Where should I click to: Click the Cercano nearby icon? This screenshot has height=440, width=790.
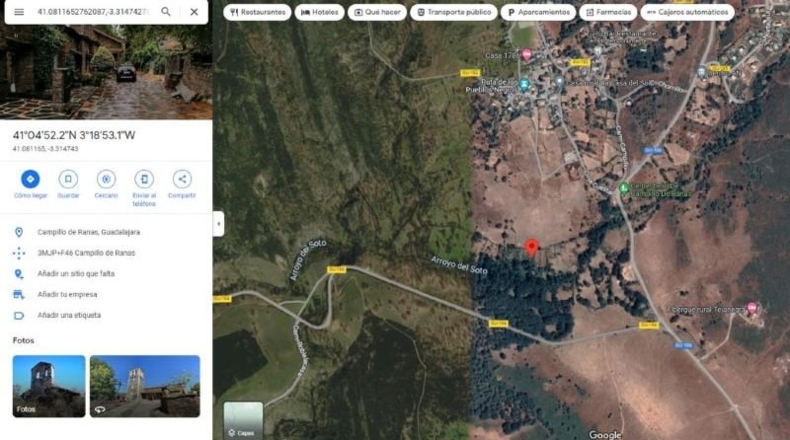[x=106, y=179]
